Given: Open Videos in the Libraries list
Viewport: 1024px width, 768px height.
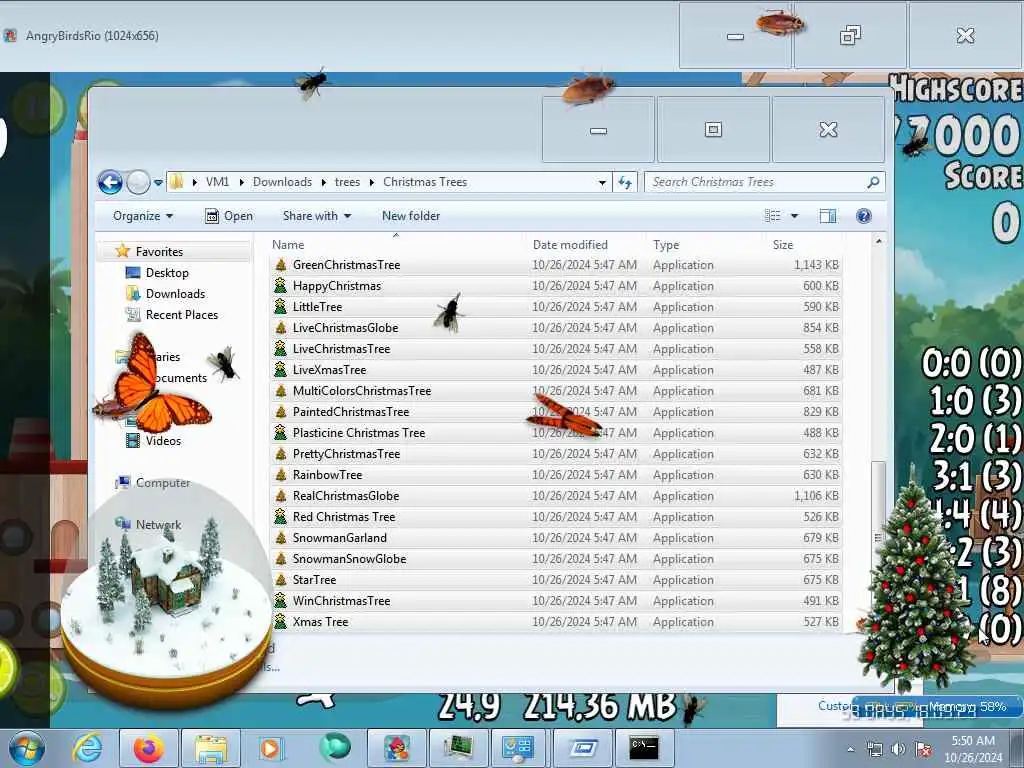Looking at the screenshot, I should tap(163, 440).
